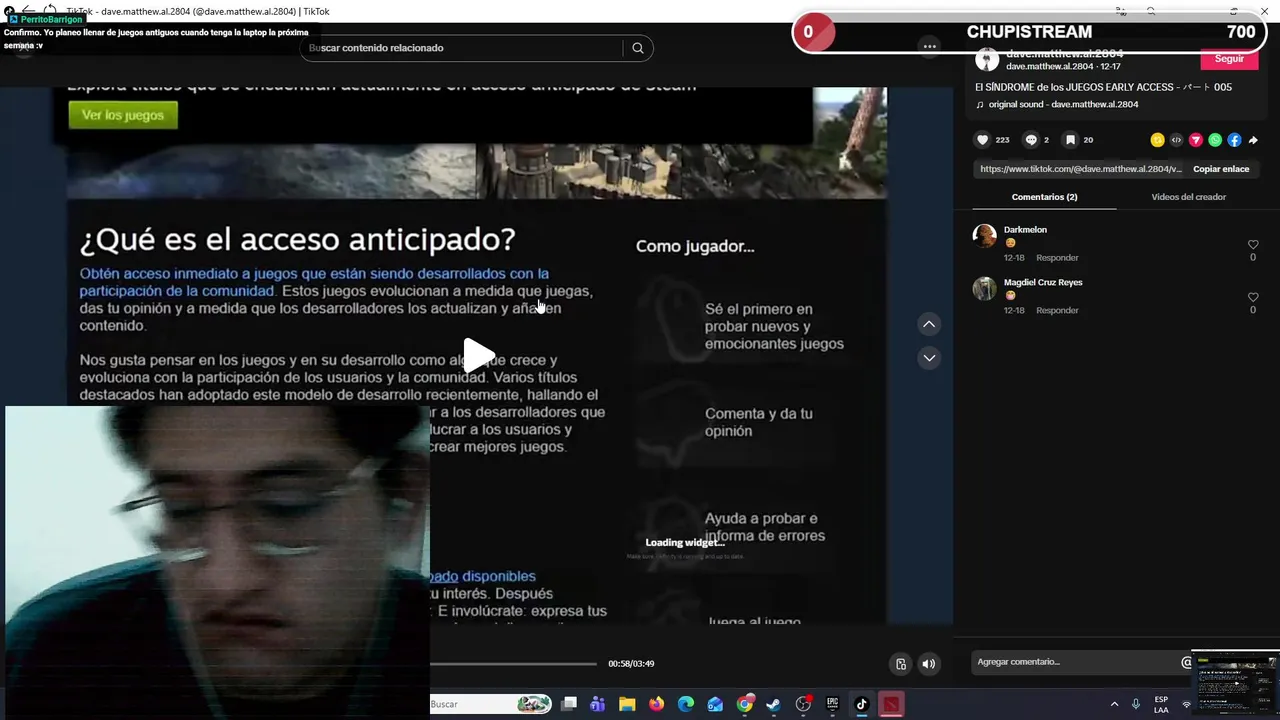The image size is (1280, 720).
Task: Save the video with the bookmark icon
Action: [x=1070, y=140]
